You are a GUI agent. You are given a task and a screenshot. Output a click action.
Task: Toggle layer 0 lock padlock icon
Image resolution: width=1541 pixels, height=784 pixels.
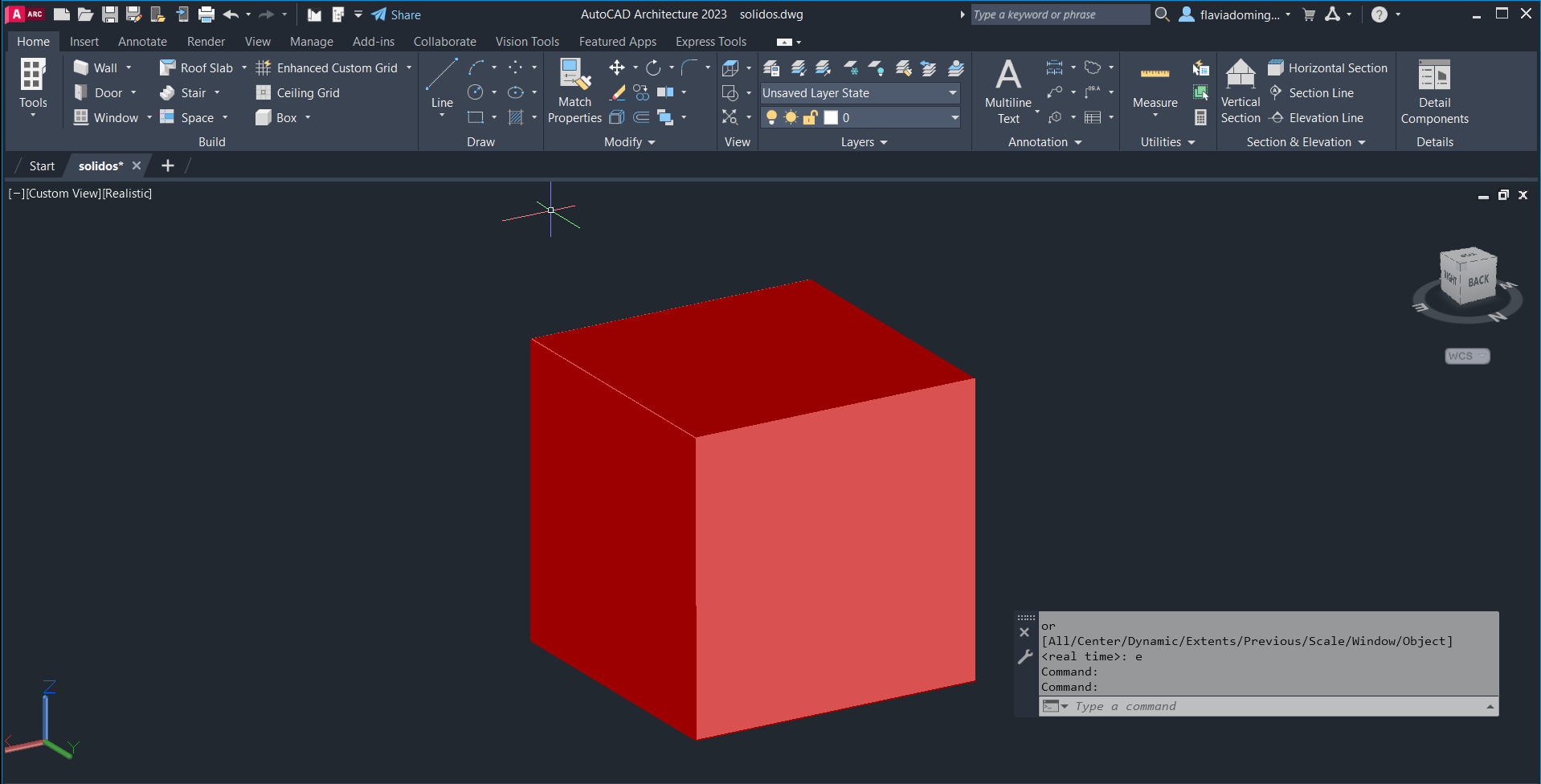(810, 117)
